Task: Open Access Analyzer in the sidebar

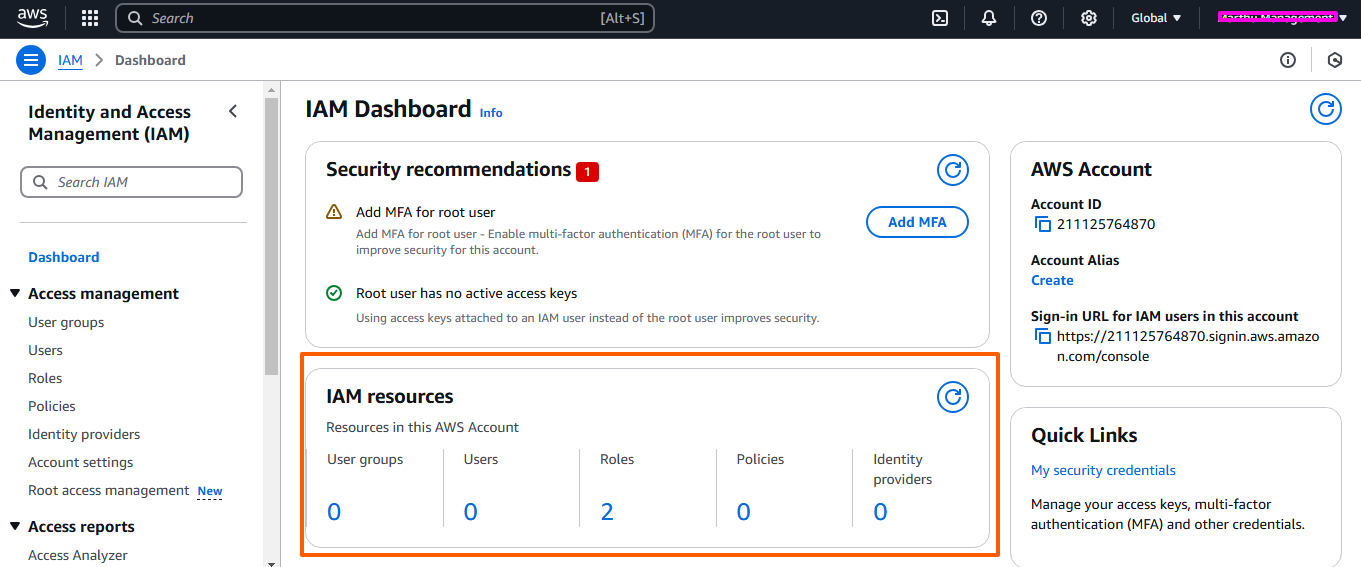Action: 78,555
